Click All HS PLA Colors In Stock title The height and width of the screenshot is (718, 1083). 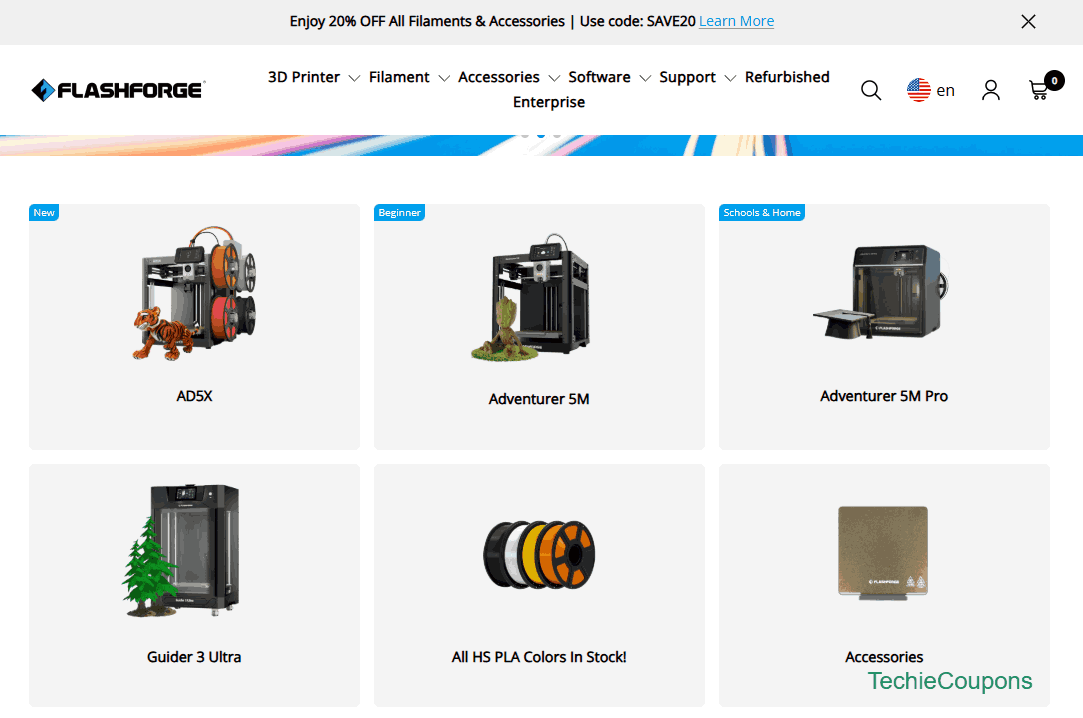tap(539, 657)
